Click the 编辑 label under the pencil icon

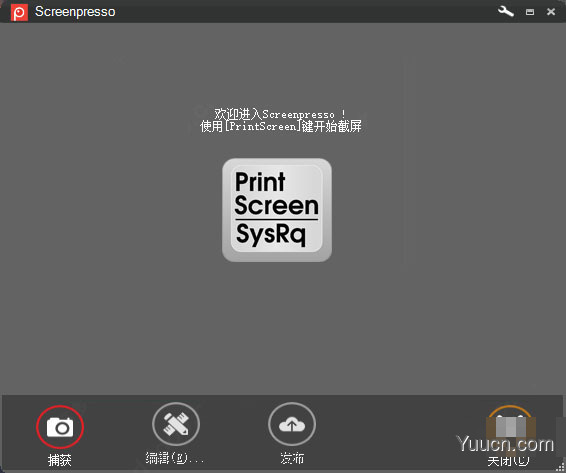175,458
